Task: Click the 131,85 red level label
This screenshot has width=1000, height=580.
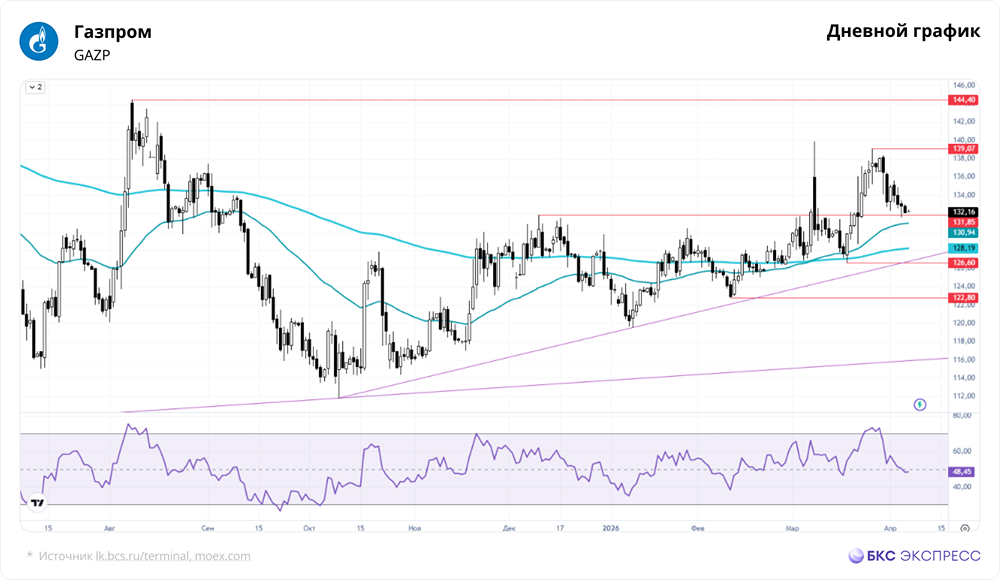Action: tap(964, 222)
